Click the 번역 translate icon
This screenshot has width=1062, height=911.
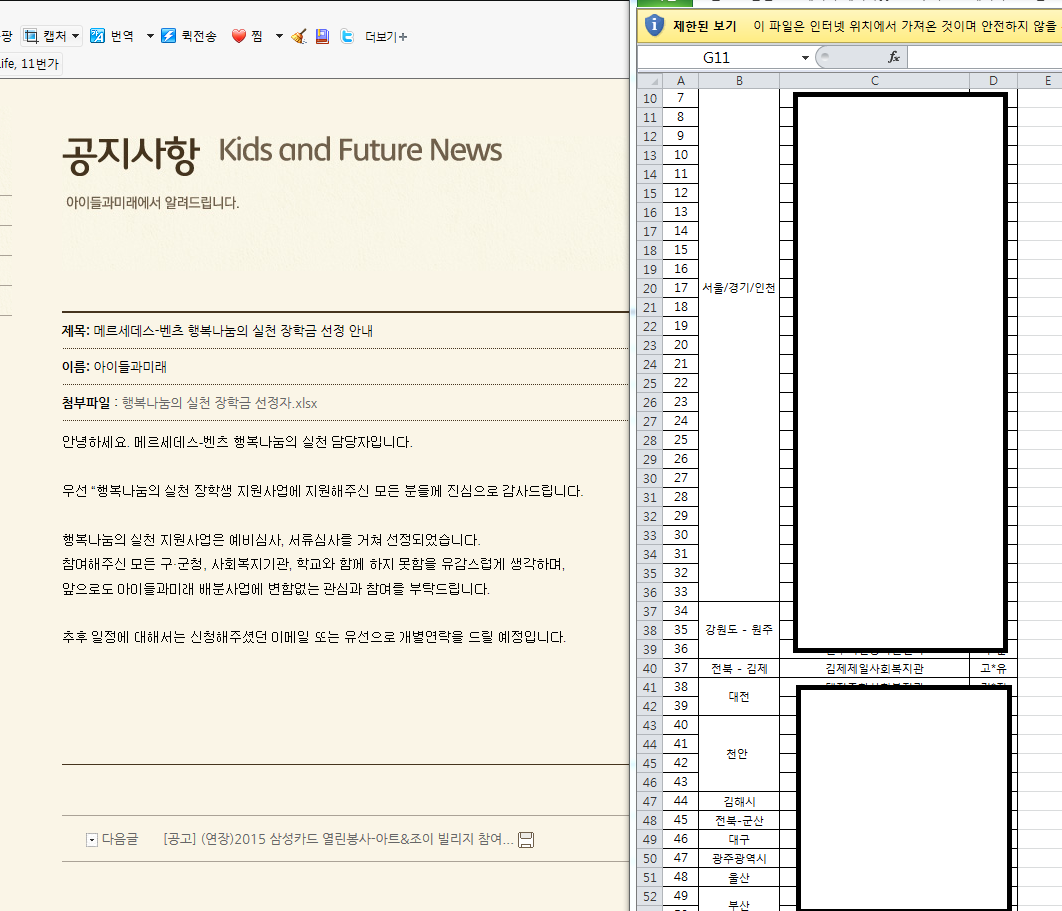(98, 36)
